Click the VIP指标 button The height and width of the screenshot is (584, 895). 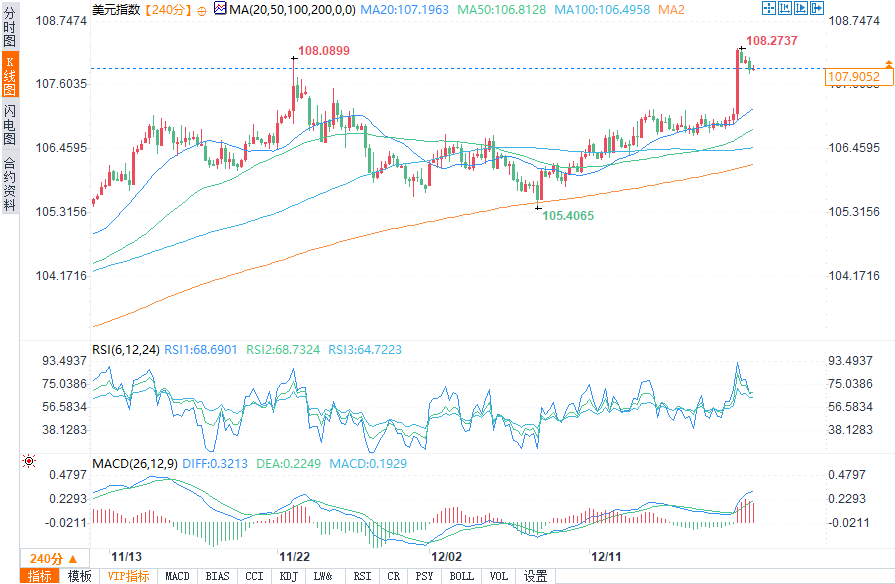point(128,576)
